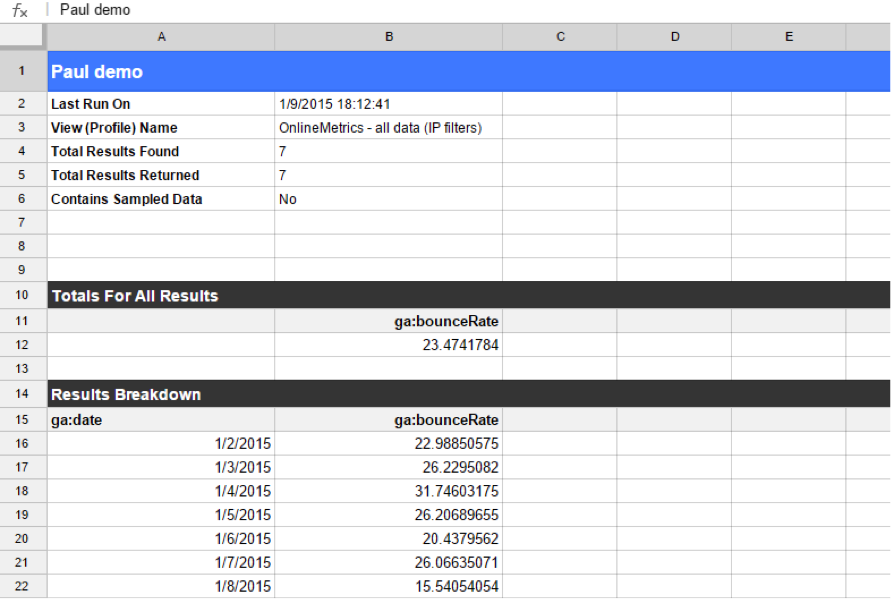The height and width of the screenshot is (599, 891).
Task: Select the date cell 1/8/2015
Action: [x=161, y=586]
